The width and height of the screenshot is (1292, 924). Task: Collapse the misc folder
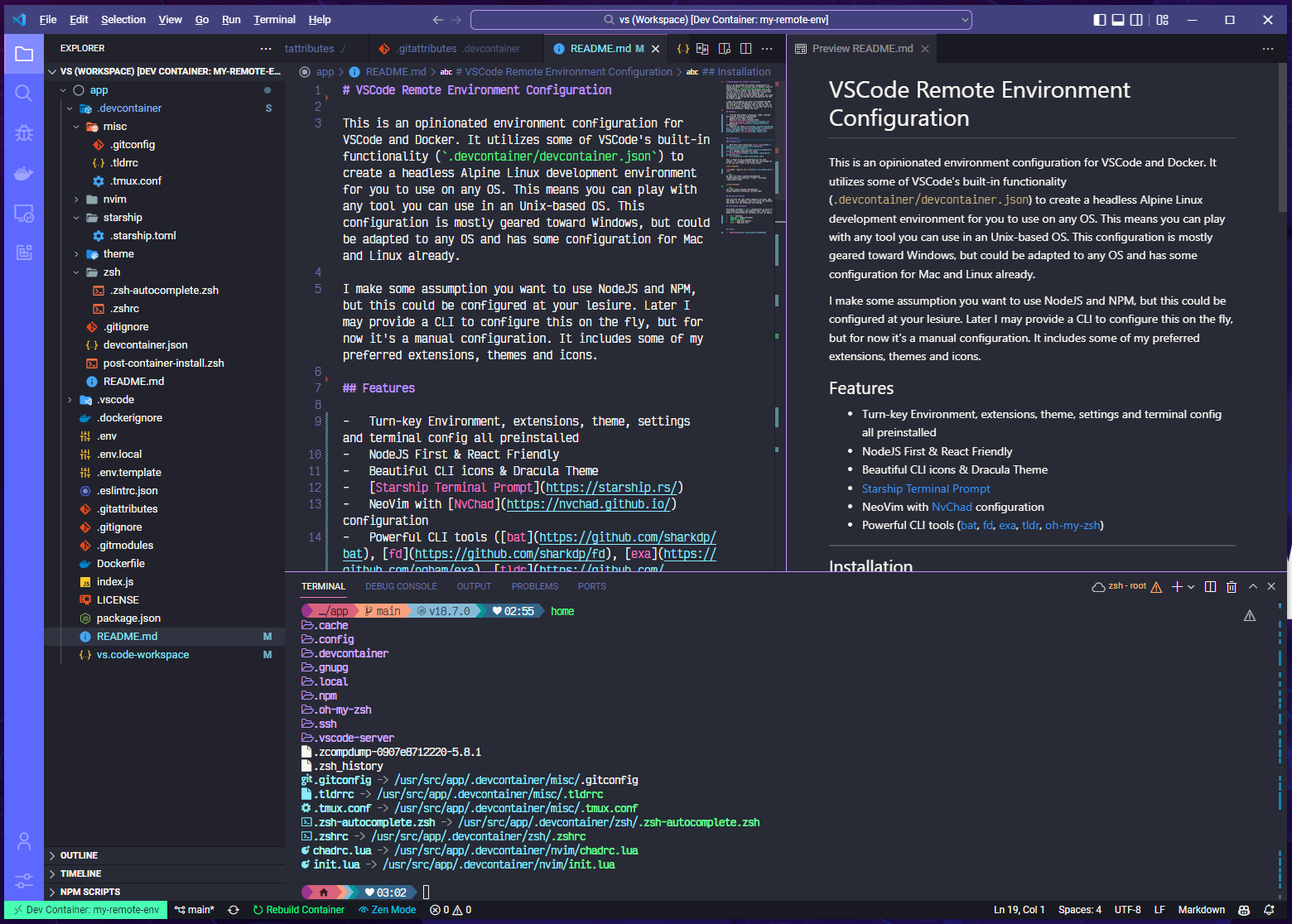76,127
